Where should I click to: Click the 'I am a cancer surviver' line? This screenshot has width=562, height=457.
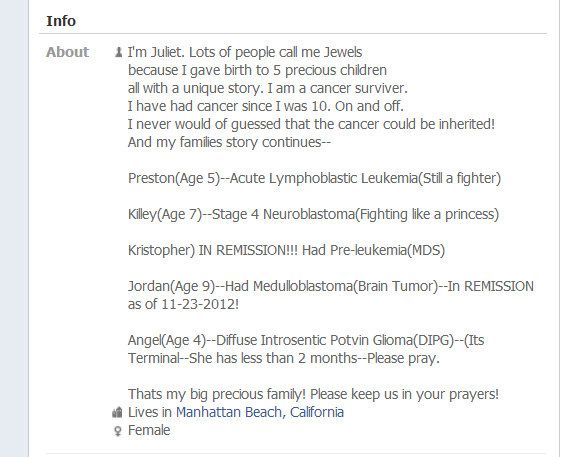(x=268, y=88)
